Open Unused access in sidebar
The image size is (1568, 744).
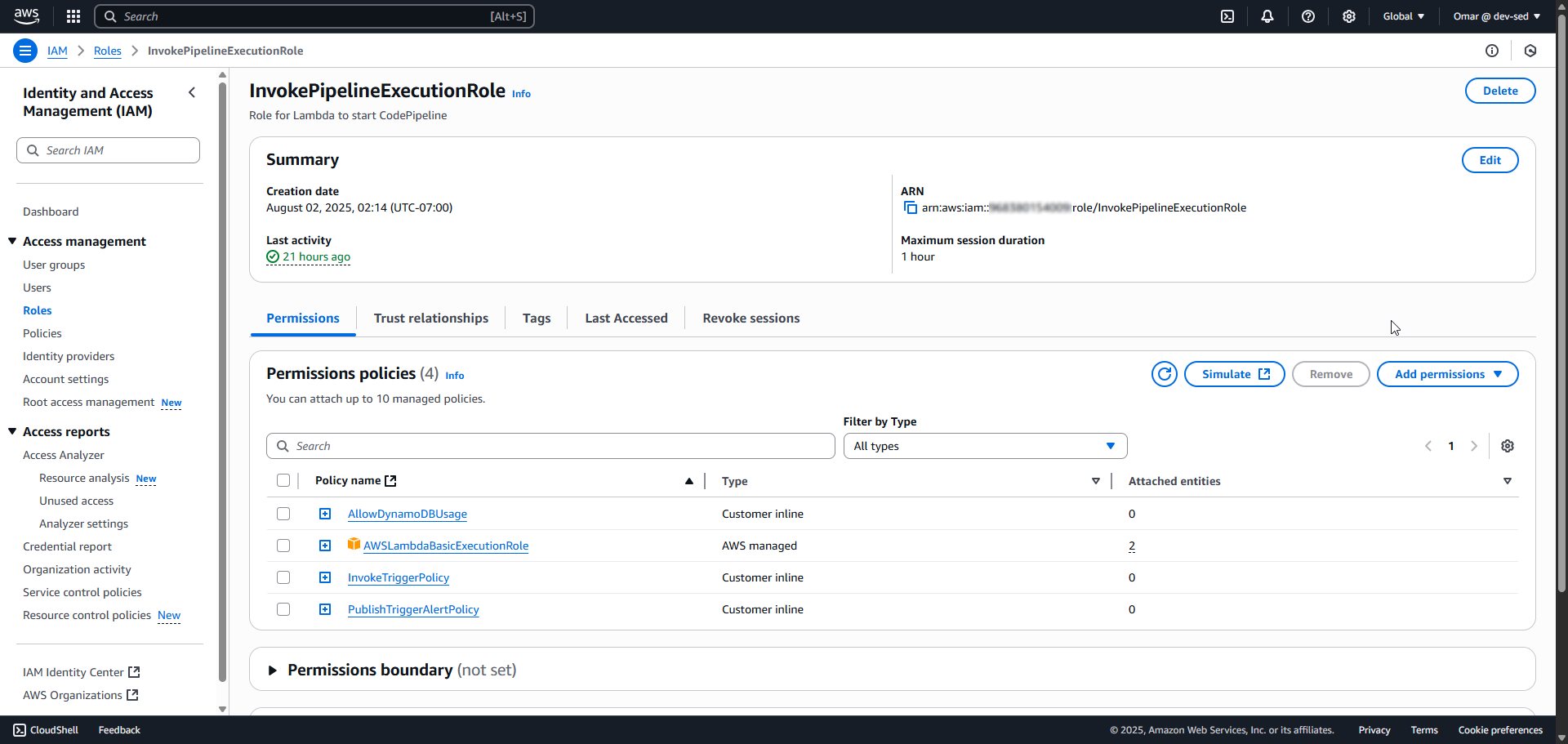[x=77, y=501]
